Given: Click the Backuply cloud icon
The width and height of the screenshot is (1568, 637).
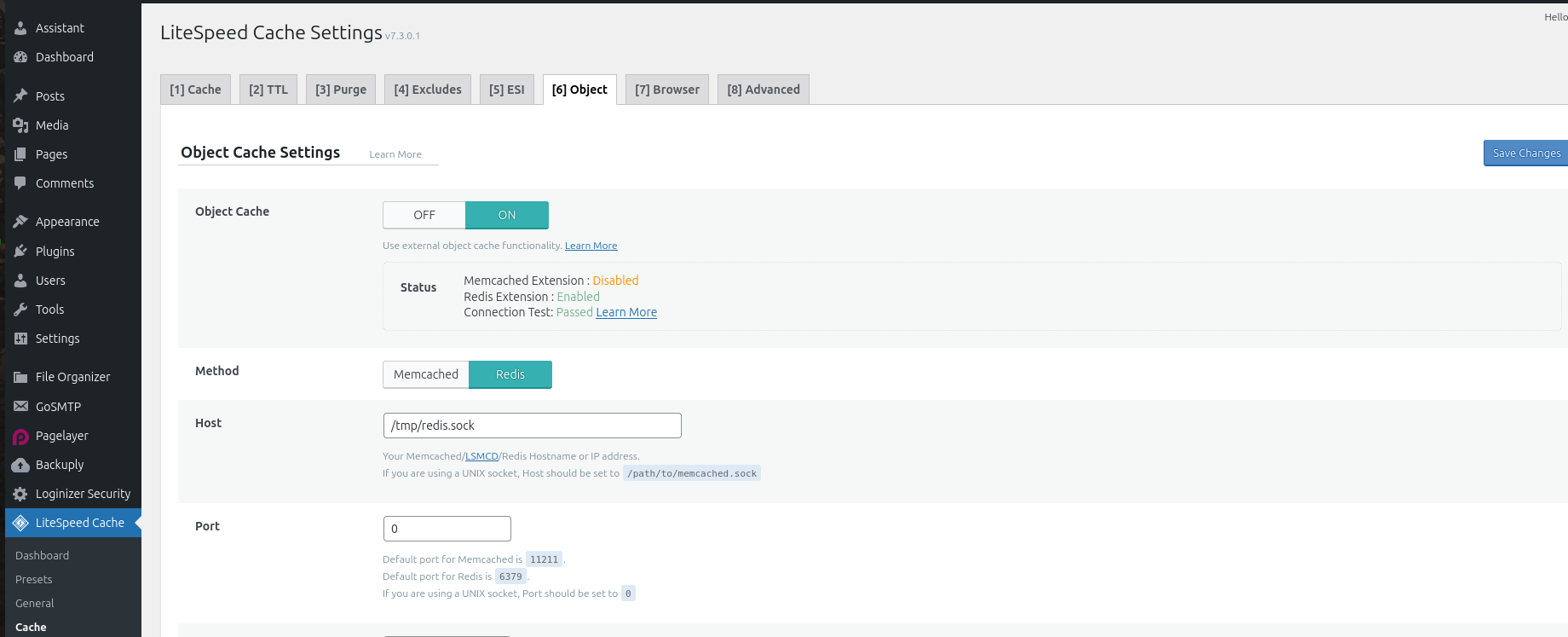Looking at the screenshot, I should click(20, 465).
